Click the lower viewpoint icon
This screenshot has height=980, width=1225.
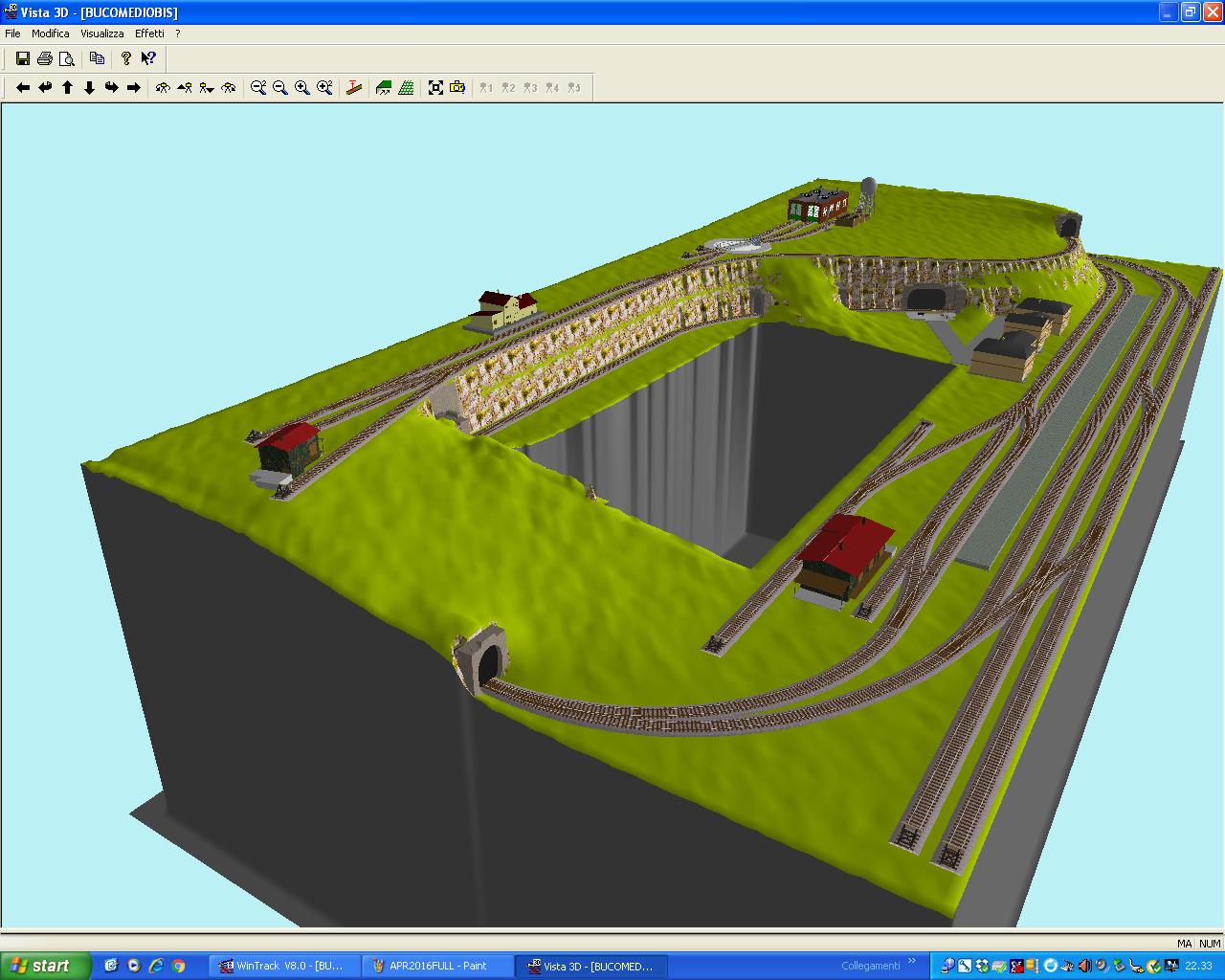point(207,88)
